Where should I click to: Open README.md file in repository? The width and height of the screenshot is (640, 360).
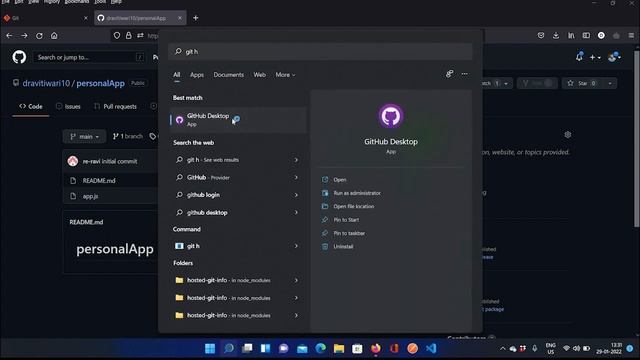tap(99, 180)
